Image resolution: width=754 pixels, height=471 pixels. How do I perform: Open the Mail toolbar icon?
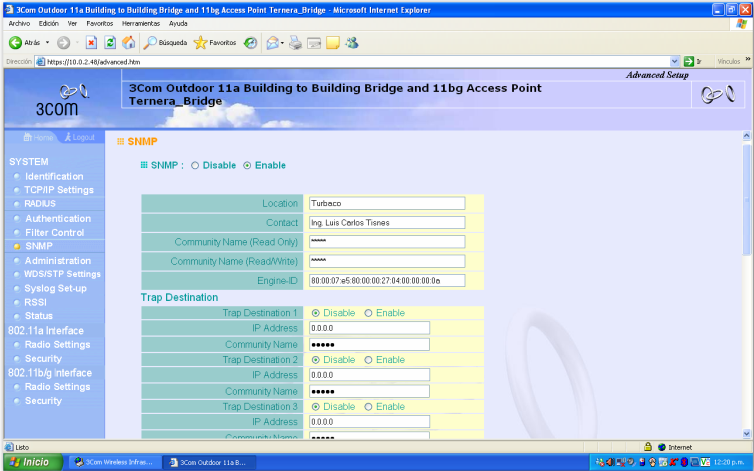pos(272,43)
